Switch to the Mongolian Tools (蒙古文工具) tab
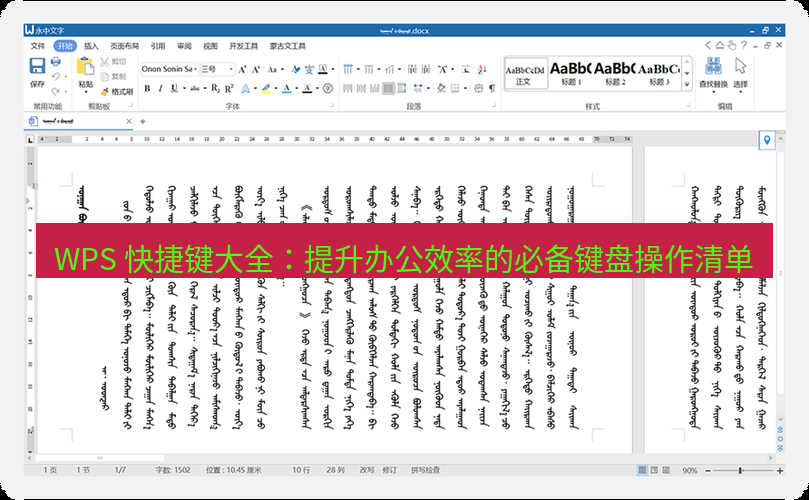 point(287,46)
